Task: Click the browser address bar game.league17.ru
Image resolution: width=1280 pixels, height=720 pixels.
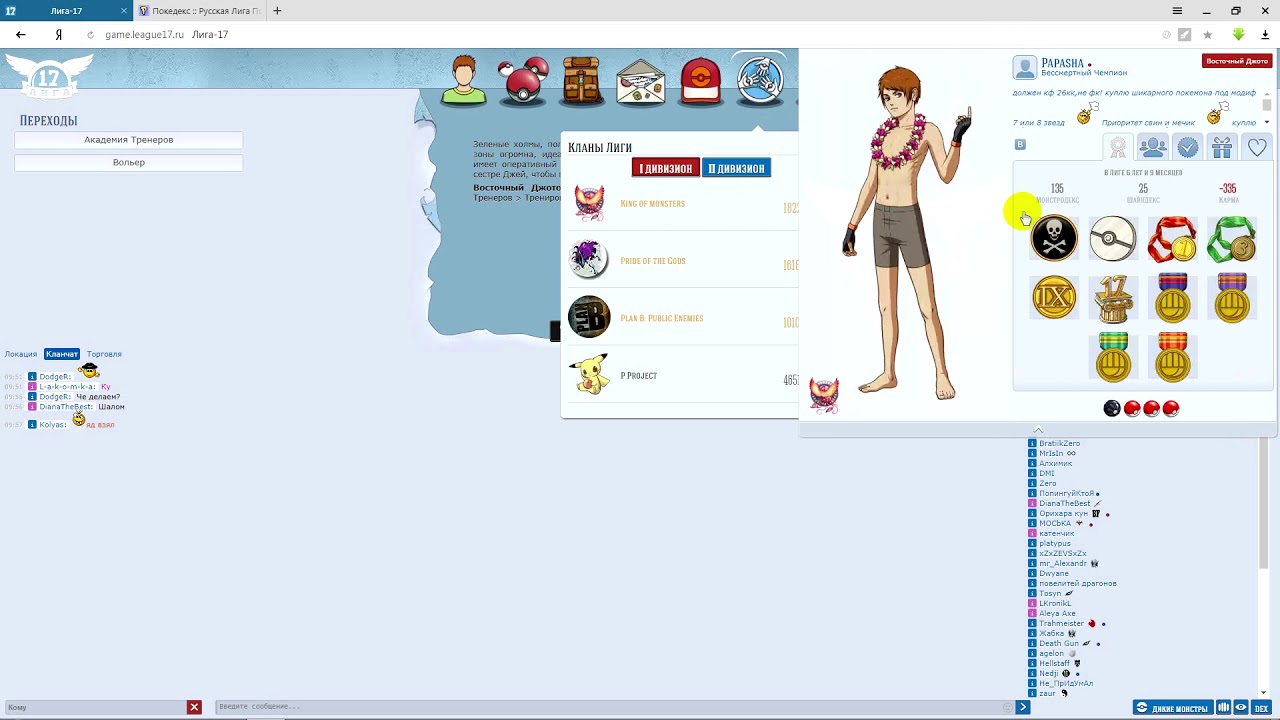Action: click(144, 34)
